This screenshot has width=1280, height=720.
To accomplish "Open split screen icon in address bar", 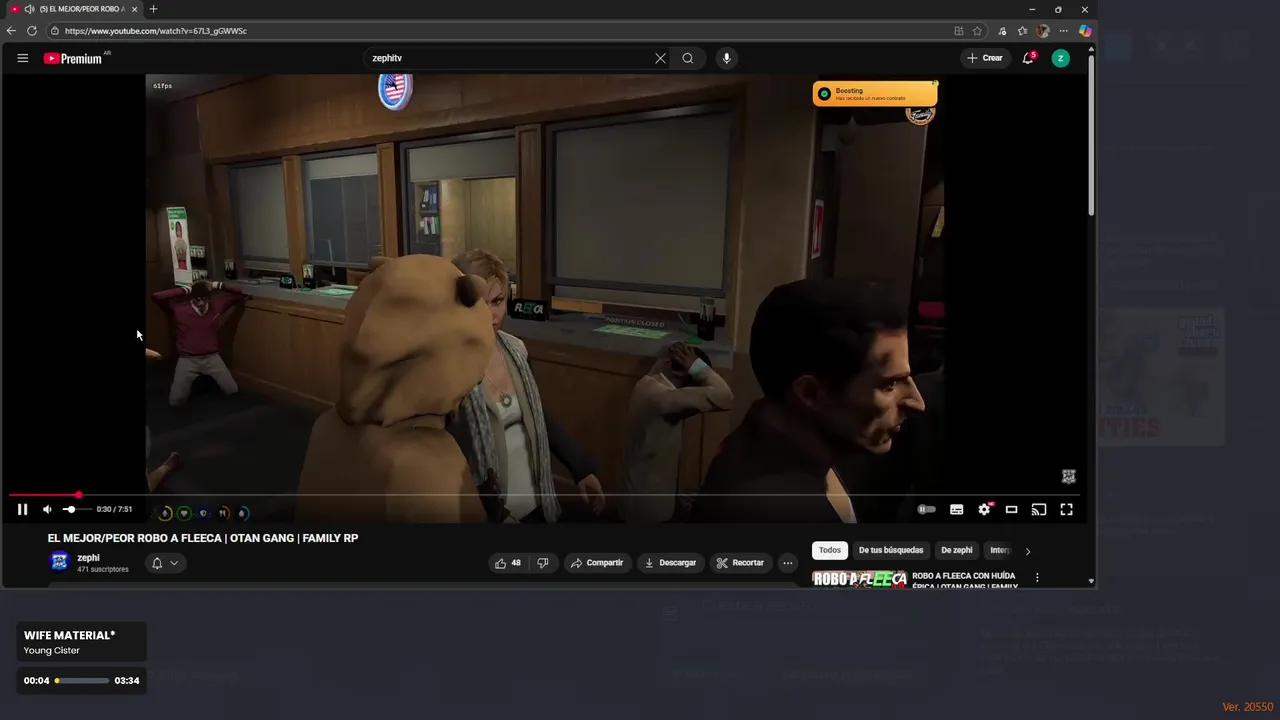I will (959, 31).
